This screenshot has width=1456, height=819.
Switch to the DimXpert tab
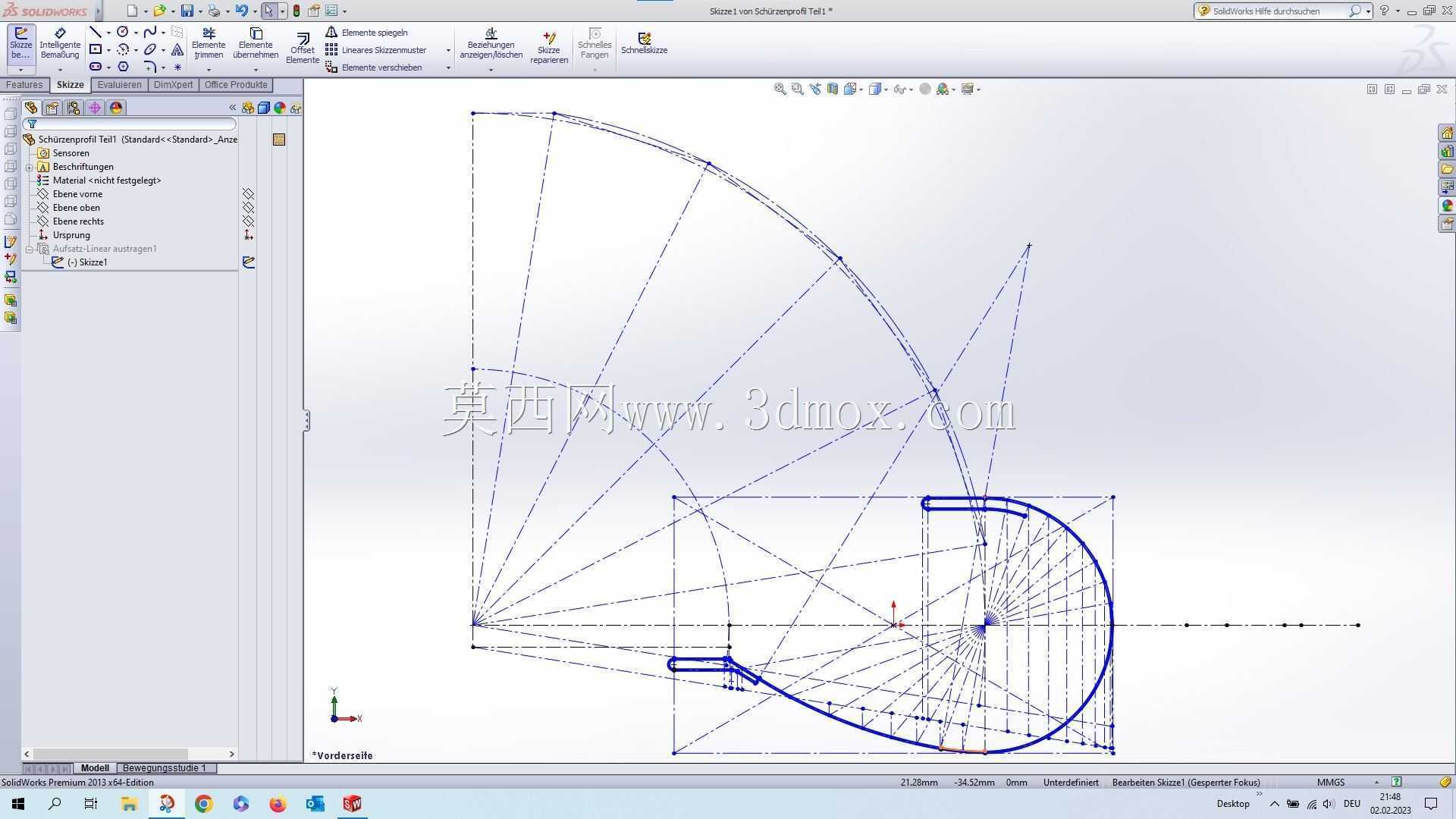(173, 85)
